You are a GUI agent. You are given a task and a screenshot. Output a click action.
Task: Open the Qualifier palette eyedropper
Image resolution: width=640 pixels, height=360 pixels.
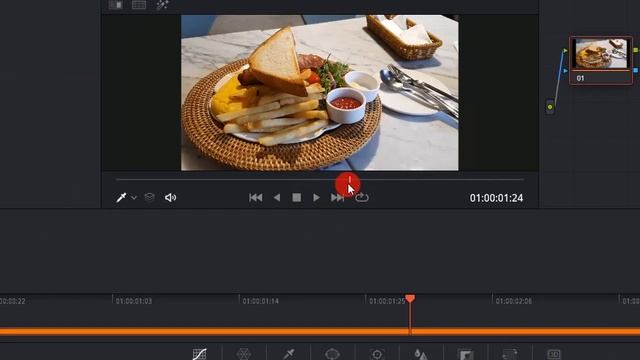pos(289,353)
